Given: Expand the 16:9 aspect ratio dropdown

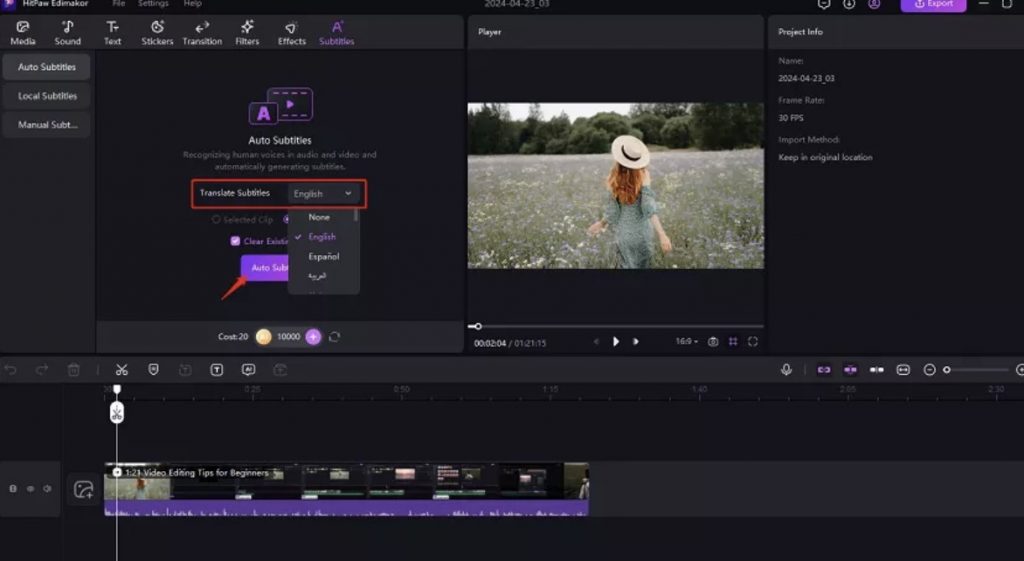Looking at the screenshot, I should pos(686,342).
